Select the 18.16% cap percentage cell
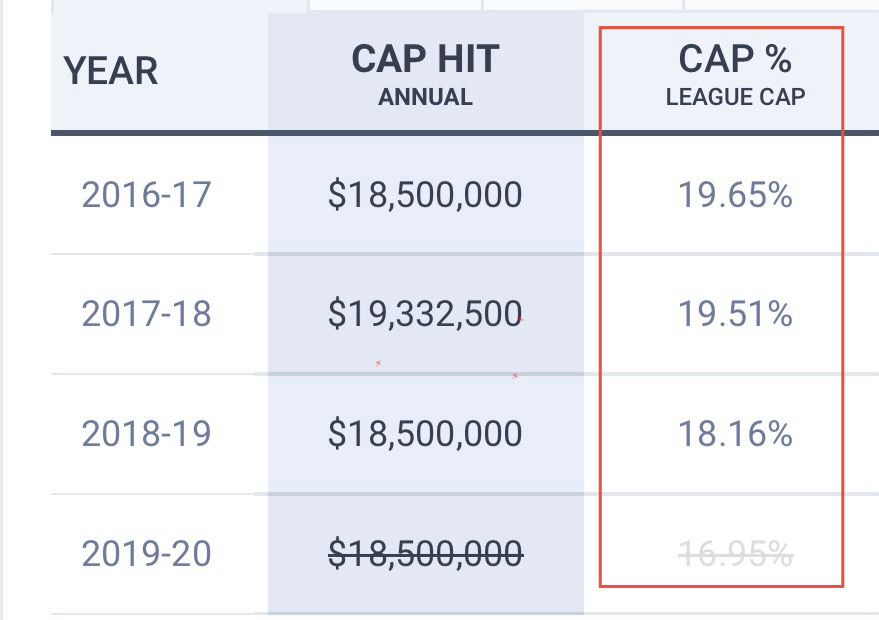The image size is (879, 620). point(735,434)
